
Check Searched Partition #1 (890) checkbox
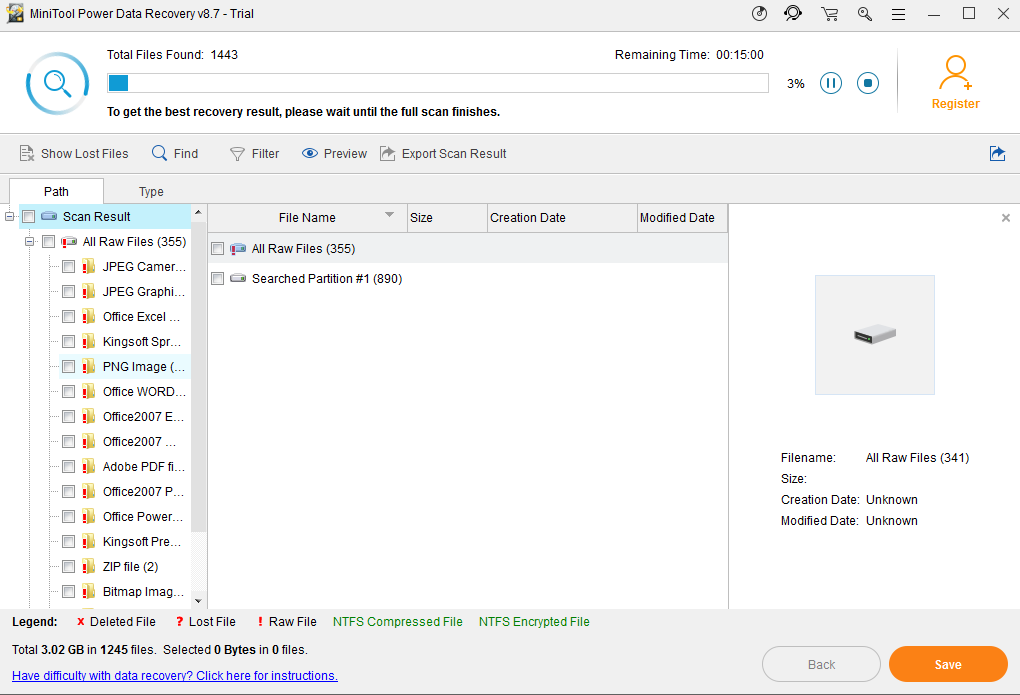218,279
